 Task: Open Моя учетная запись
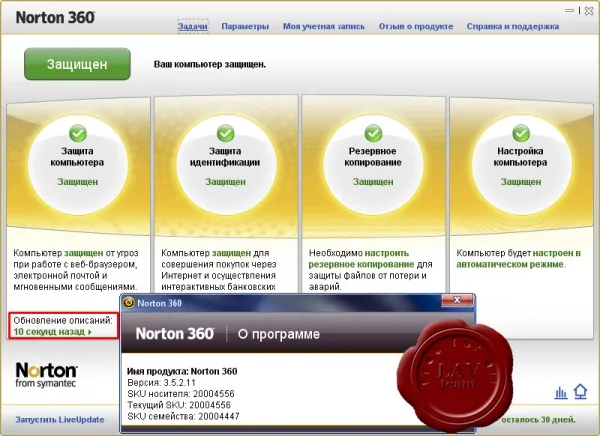click(324, 26)
